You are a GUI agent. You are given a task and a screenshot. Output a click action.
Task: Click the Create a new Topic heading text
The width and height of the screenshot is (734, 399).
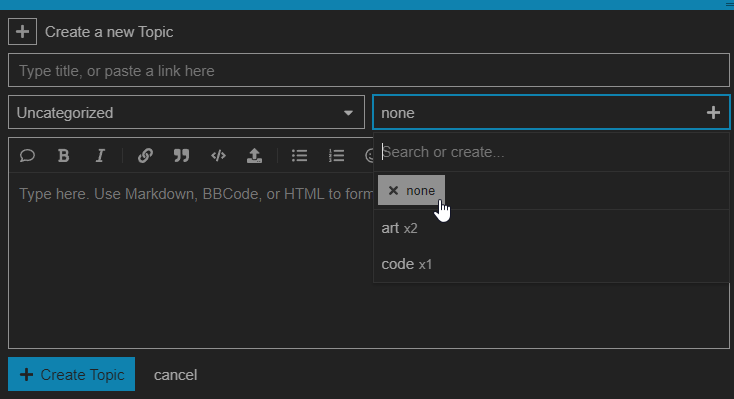(x=109, y=32)
